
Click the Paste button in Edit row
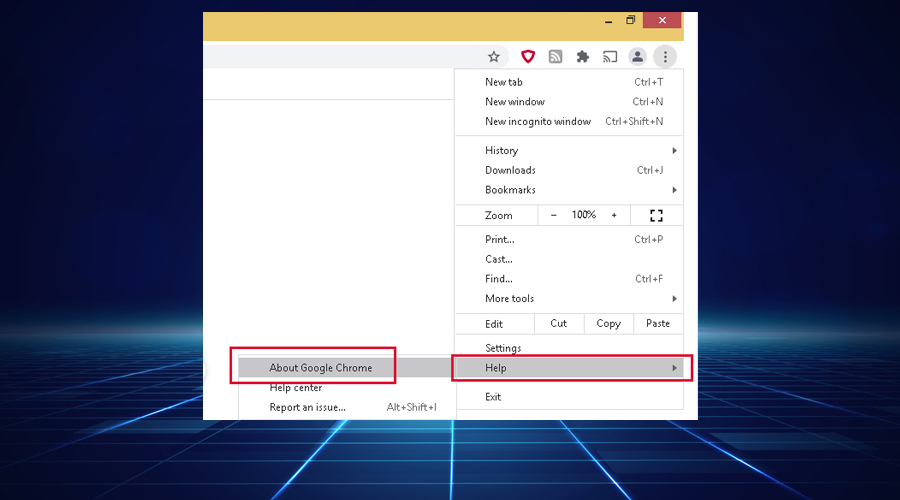click(x=658, y=323)
